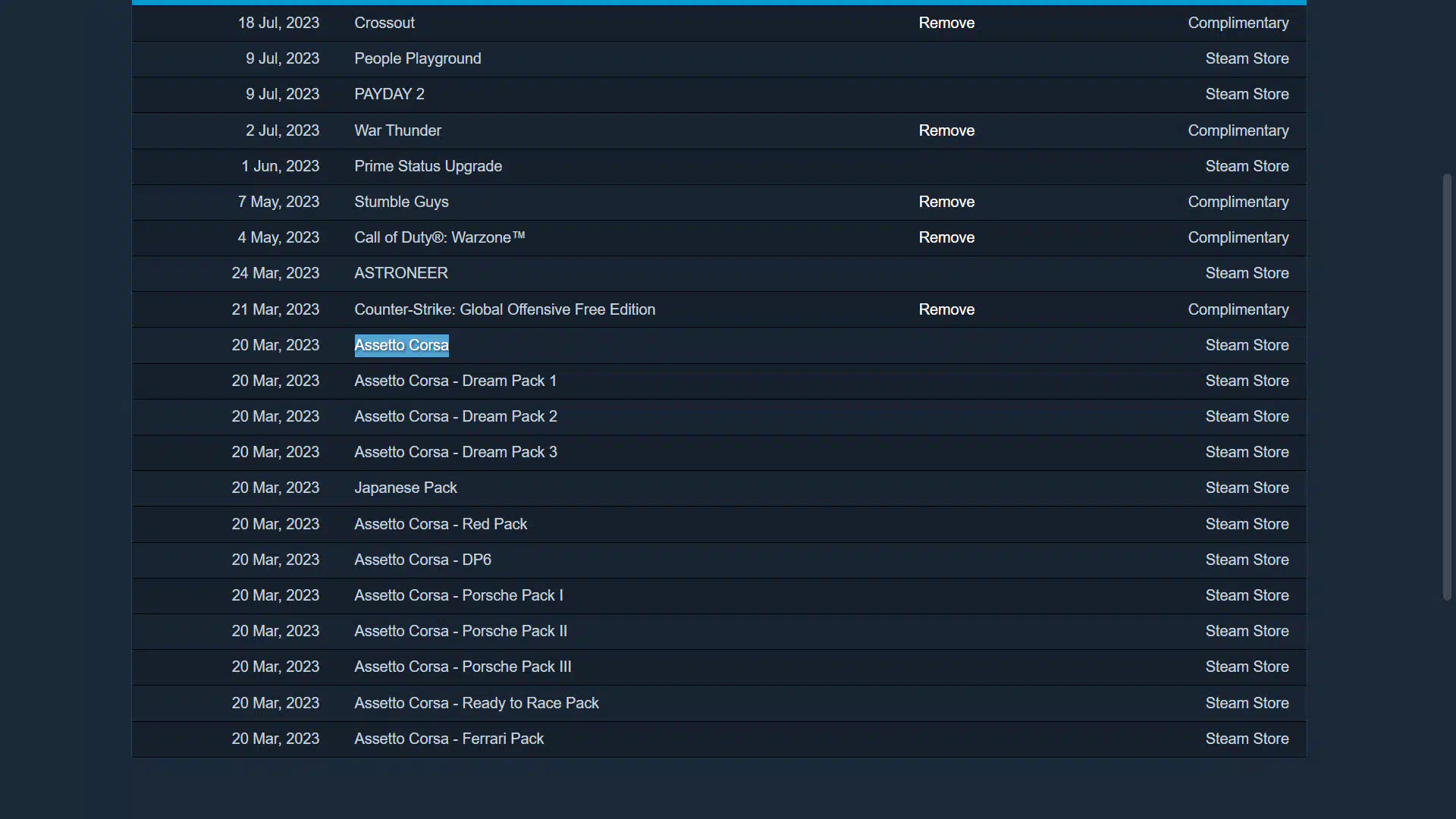The image size is (1456, 819).
Task: Remove the Crossout license
Action: [946, 23]
